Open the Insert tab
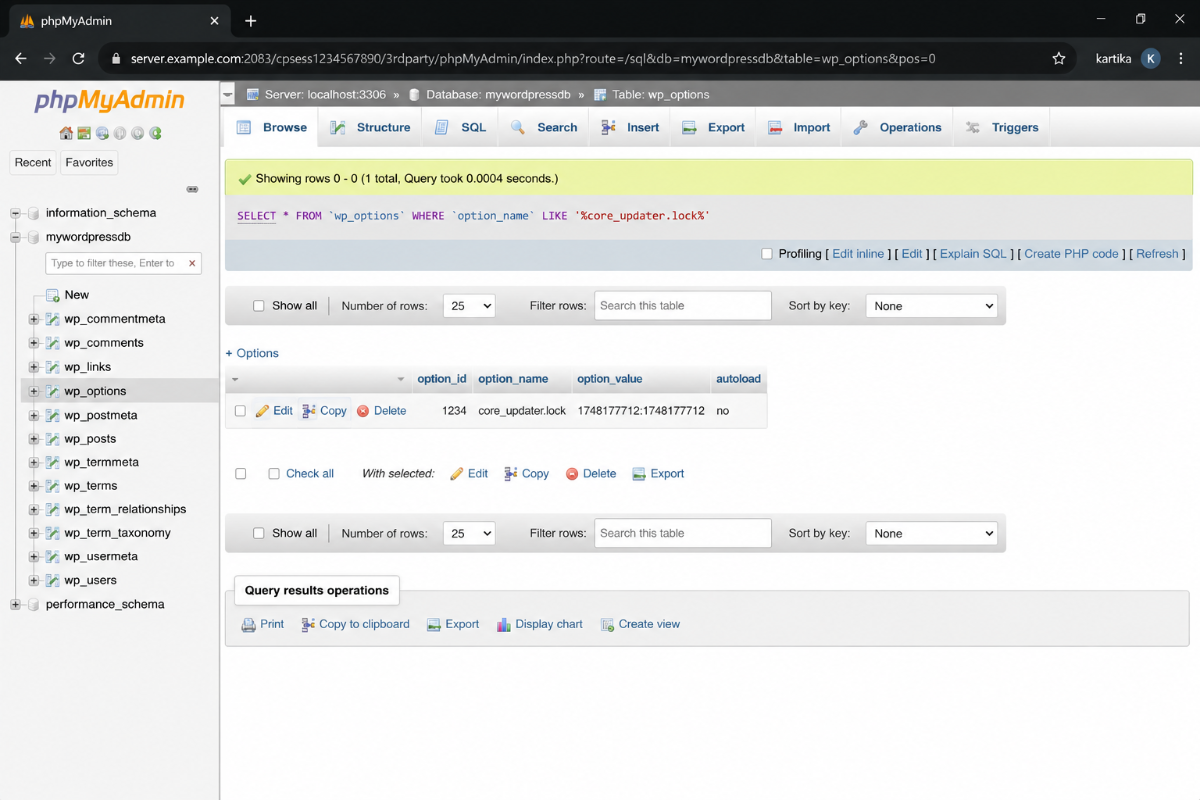The image size is (1200, 800). (630, 128)
